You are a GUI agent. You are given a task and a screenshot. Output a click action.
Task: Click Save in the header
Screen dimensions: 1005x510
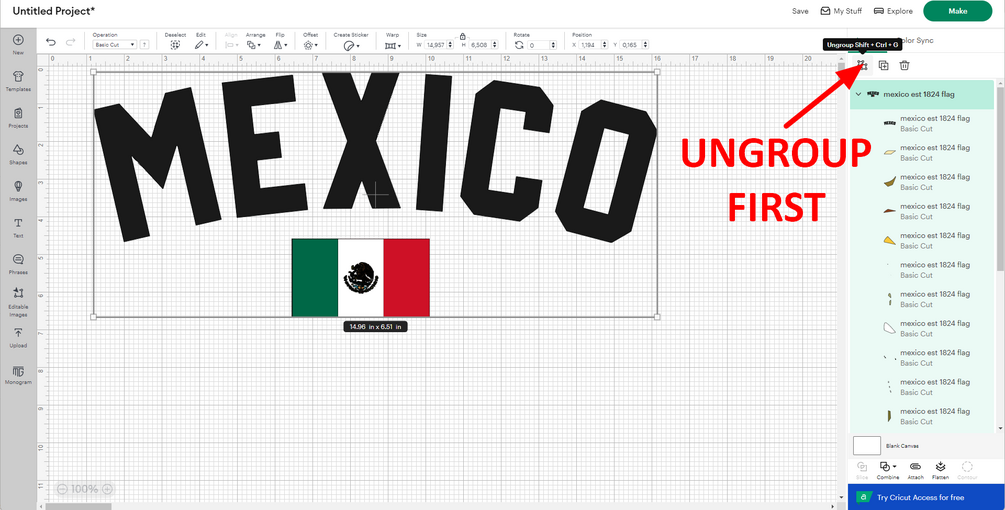[800, 11]
